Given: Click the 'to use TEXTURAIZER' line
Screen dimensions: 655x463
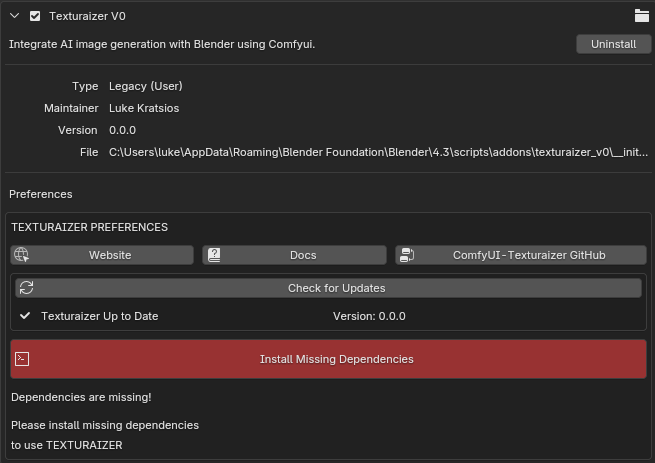Looking at the screenshot, I should tap(67, 445).
